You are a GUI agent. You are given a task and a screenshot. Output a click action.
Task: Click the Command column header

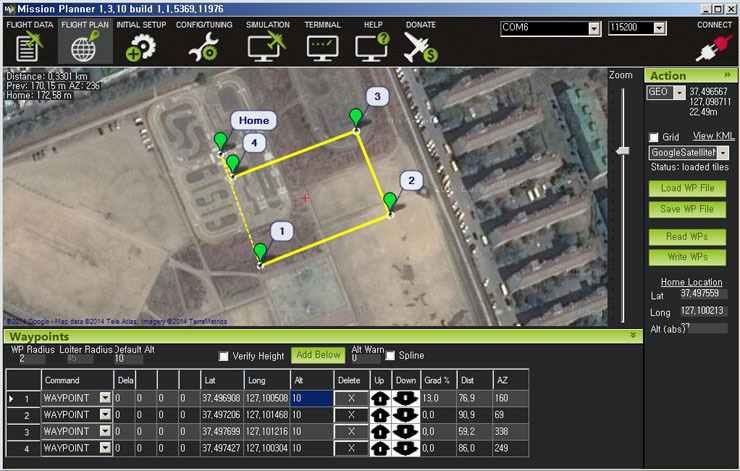coord(77,380)
